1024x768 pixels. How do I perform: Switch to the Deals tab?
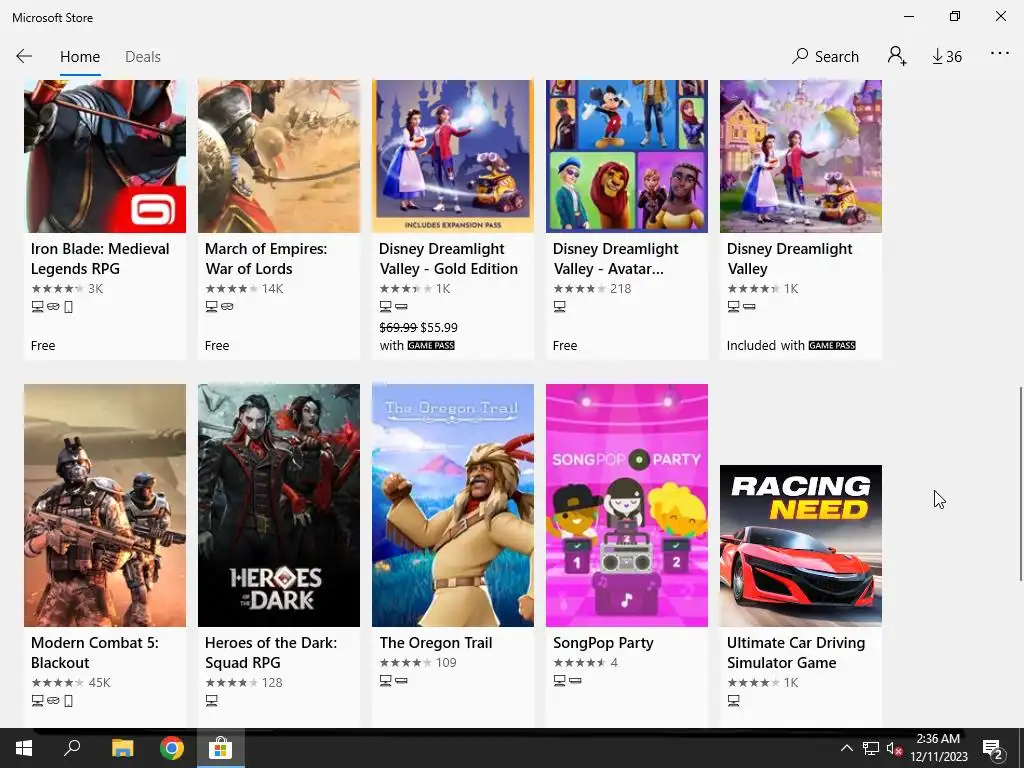142,57
